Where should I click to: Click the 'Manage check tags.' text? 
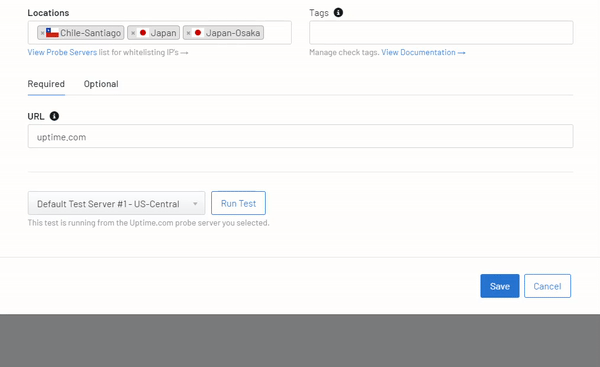click(344, 52)
